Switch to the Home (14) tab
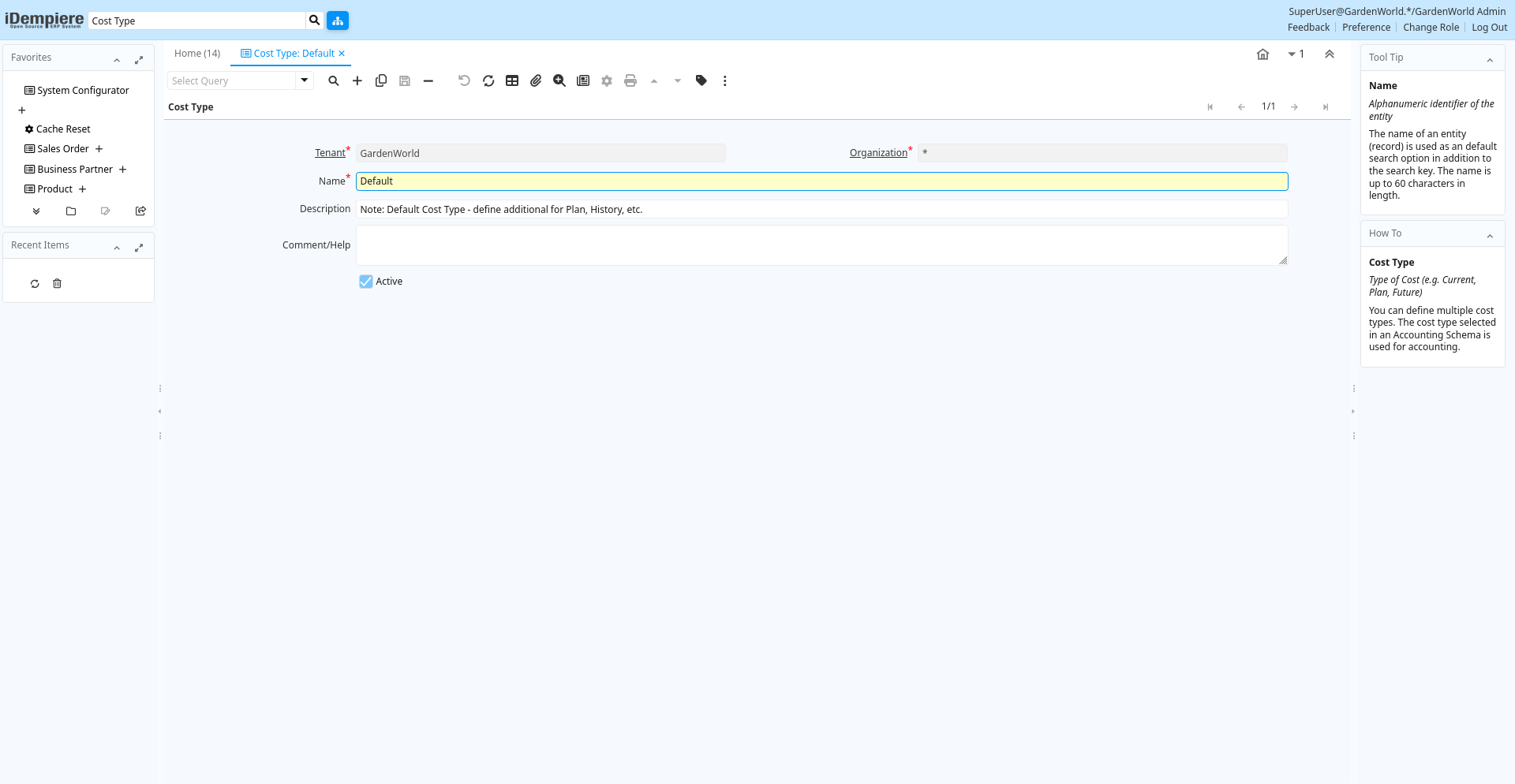 point(197,54)
